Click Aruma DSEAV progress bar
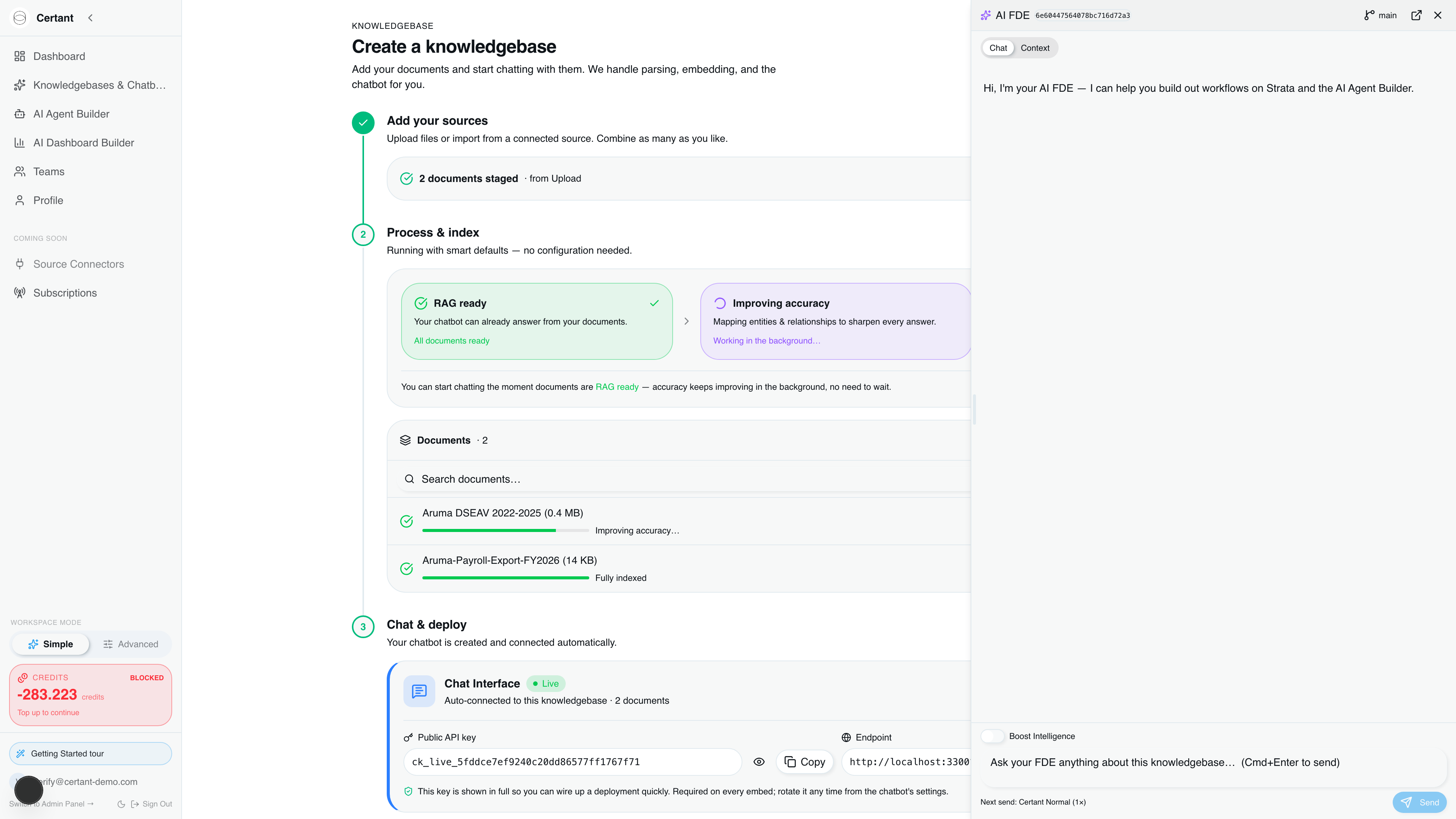The image size is (1456, 819). pyautogui.click(x=505, y=530)
